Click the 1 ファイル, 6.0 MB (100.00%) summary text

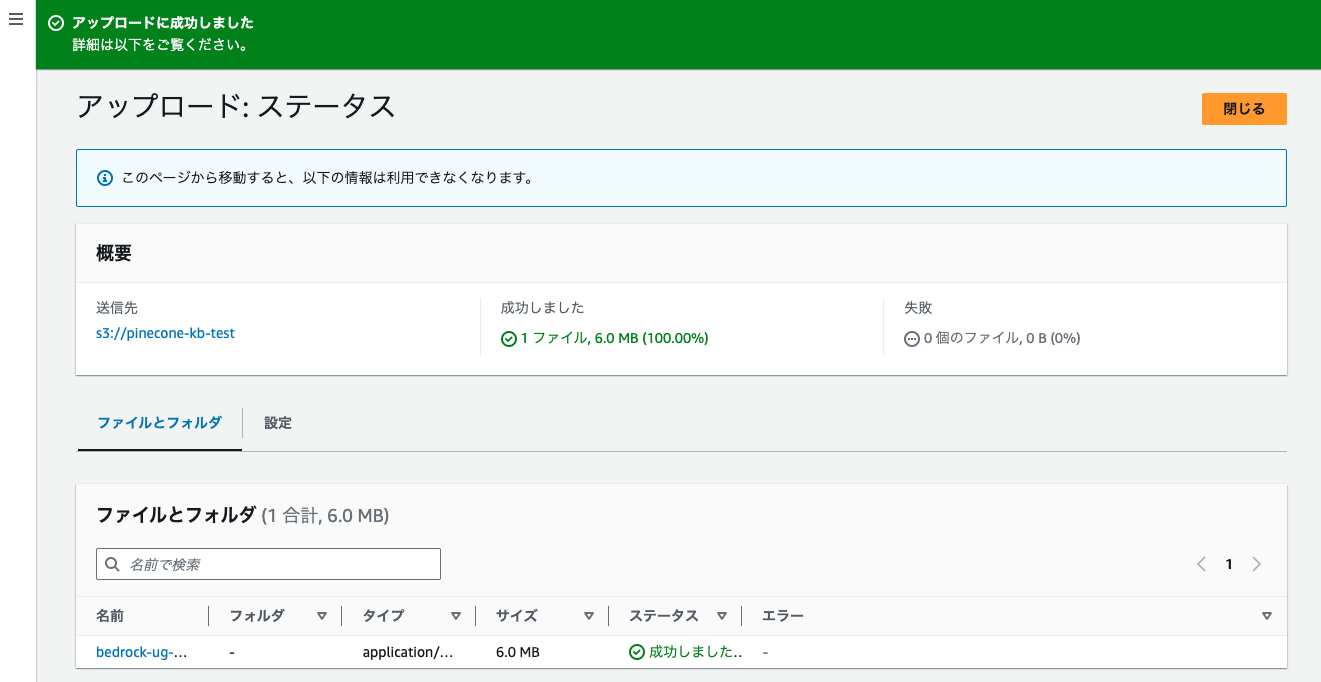click(x=614, y=339)
